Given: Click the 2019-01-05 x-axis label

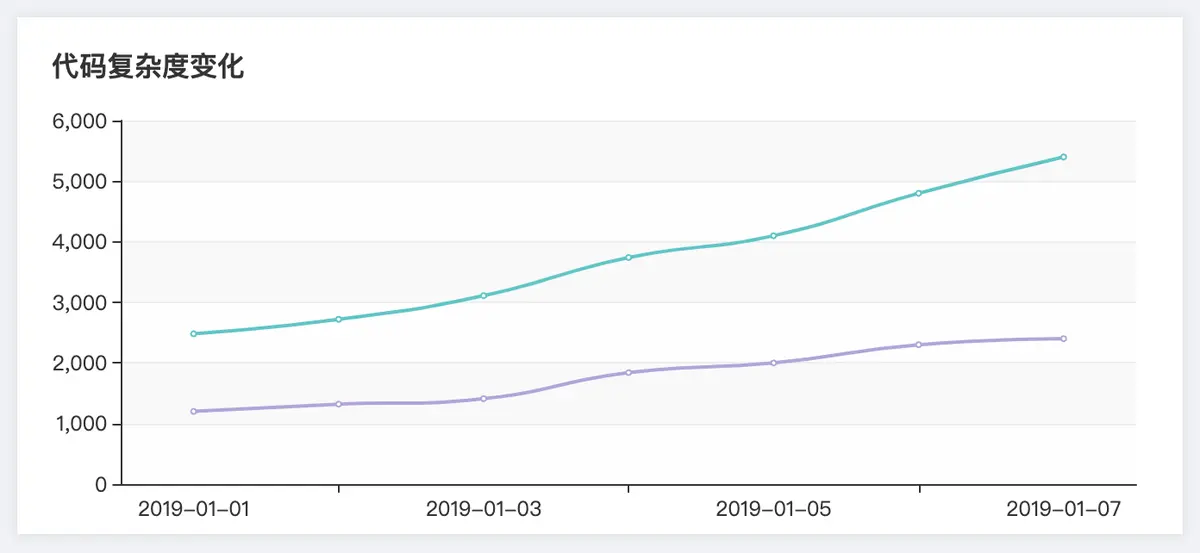Looking at the screenshot, I should coord(774,509).
